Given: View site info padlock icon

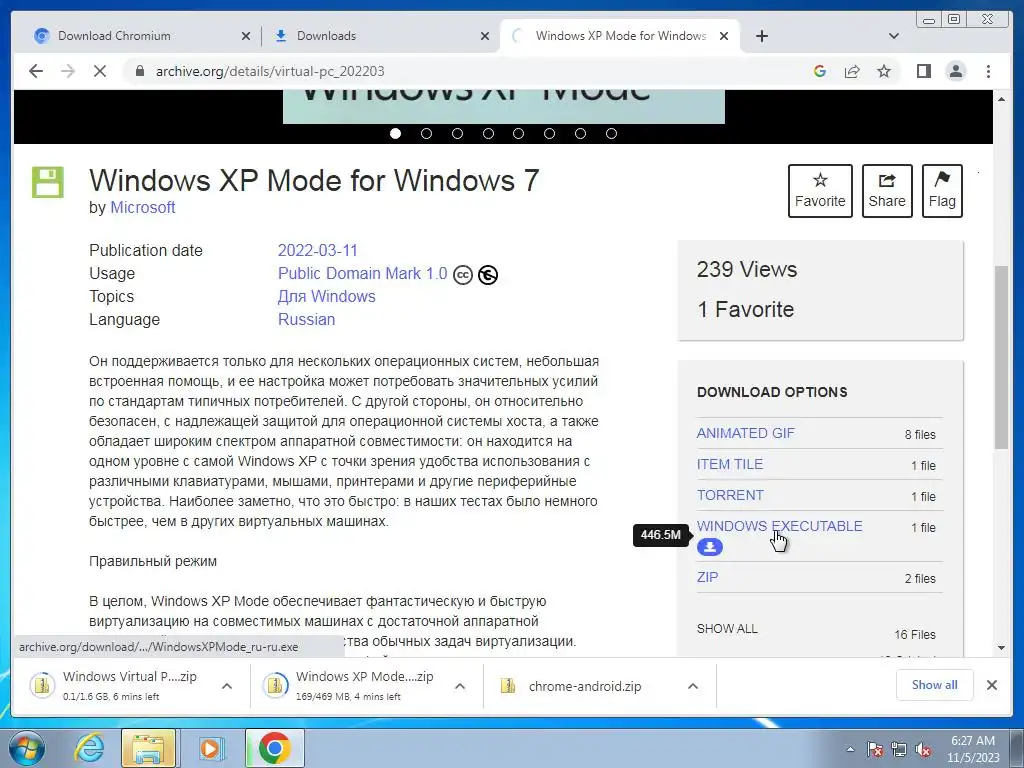Looking at the screenshot, I should [x=139, y=71].
